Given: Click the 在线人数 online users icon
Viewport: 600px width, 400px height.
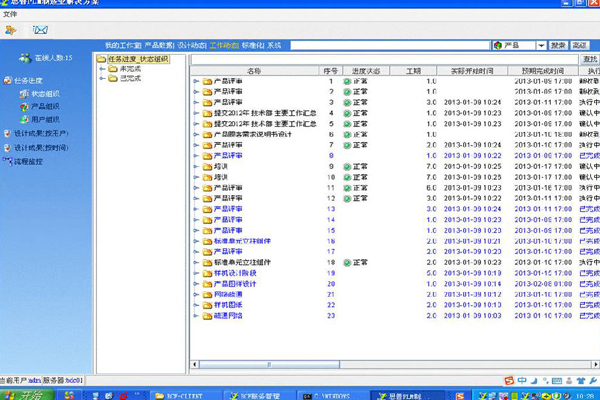Looking at the screenshot, I should tap(25, 58).
